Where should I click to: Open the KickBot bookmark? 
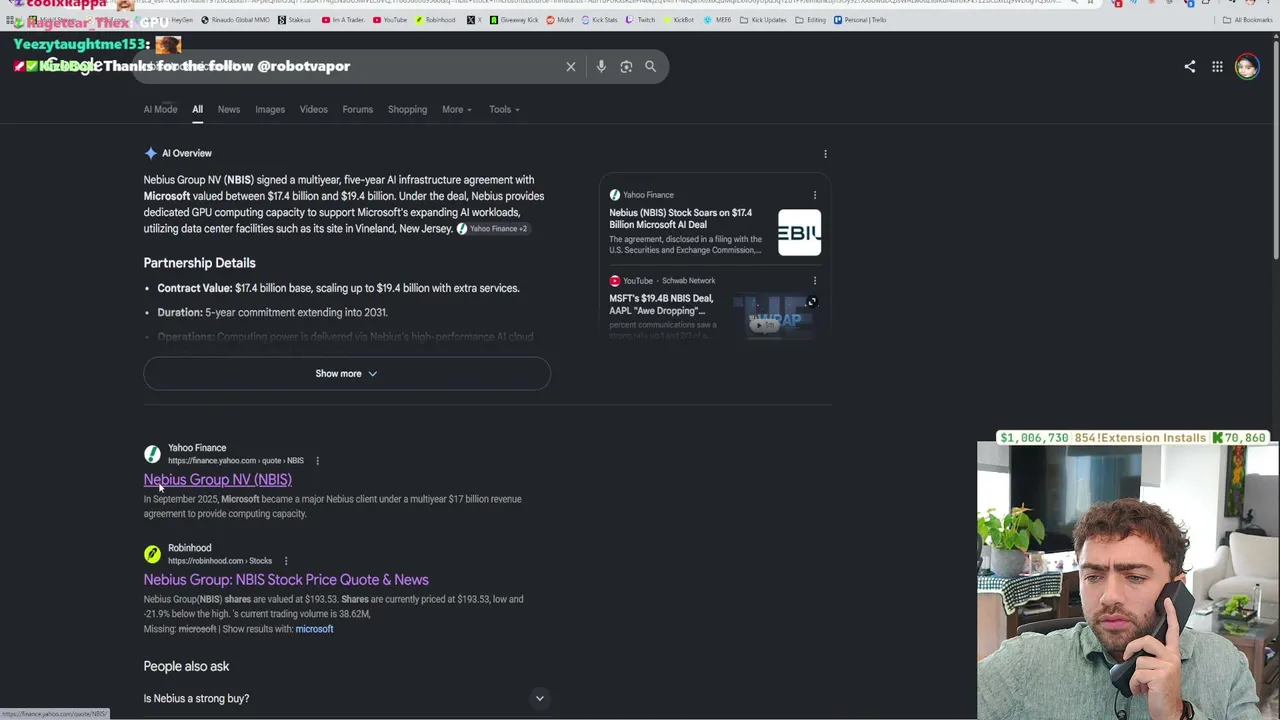(679, 20)
